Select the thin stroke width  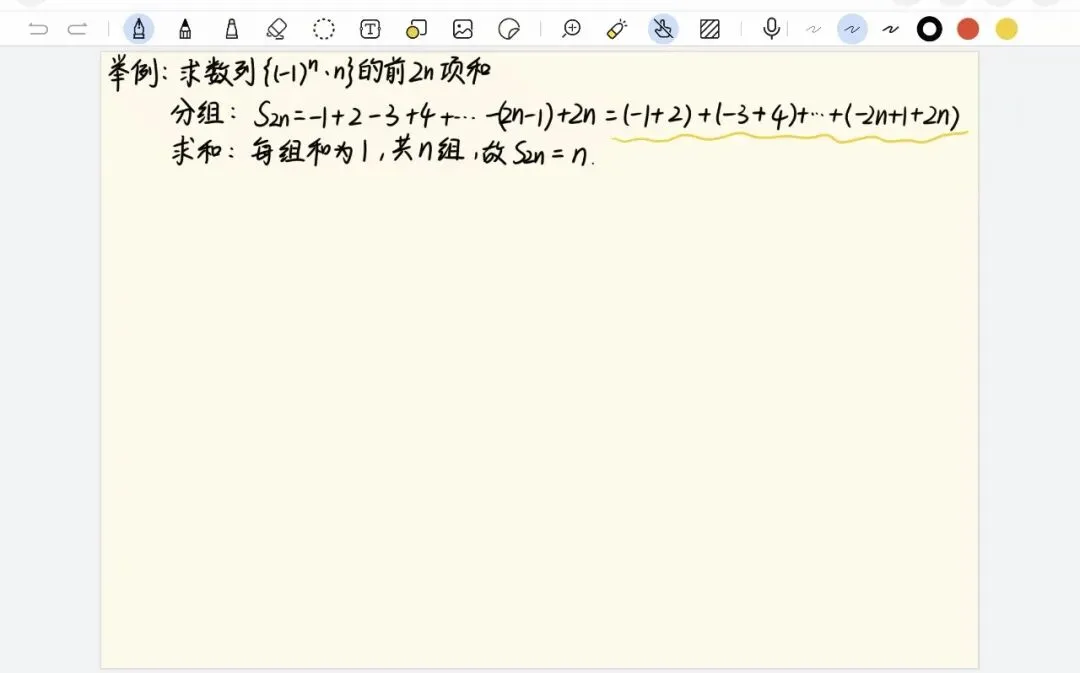click(x=813, y=28)
